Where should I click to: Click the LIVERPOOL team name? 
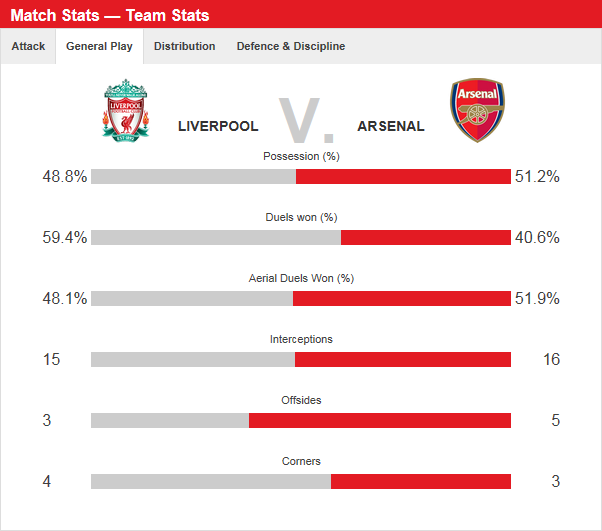[x=218, y=126]
